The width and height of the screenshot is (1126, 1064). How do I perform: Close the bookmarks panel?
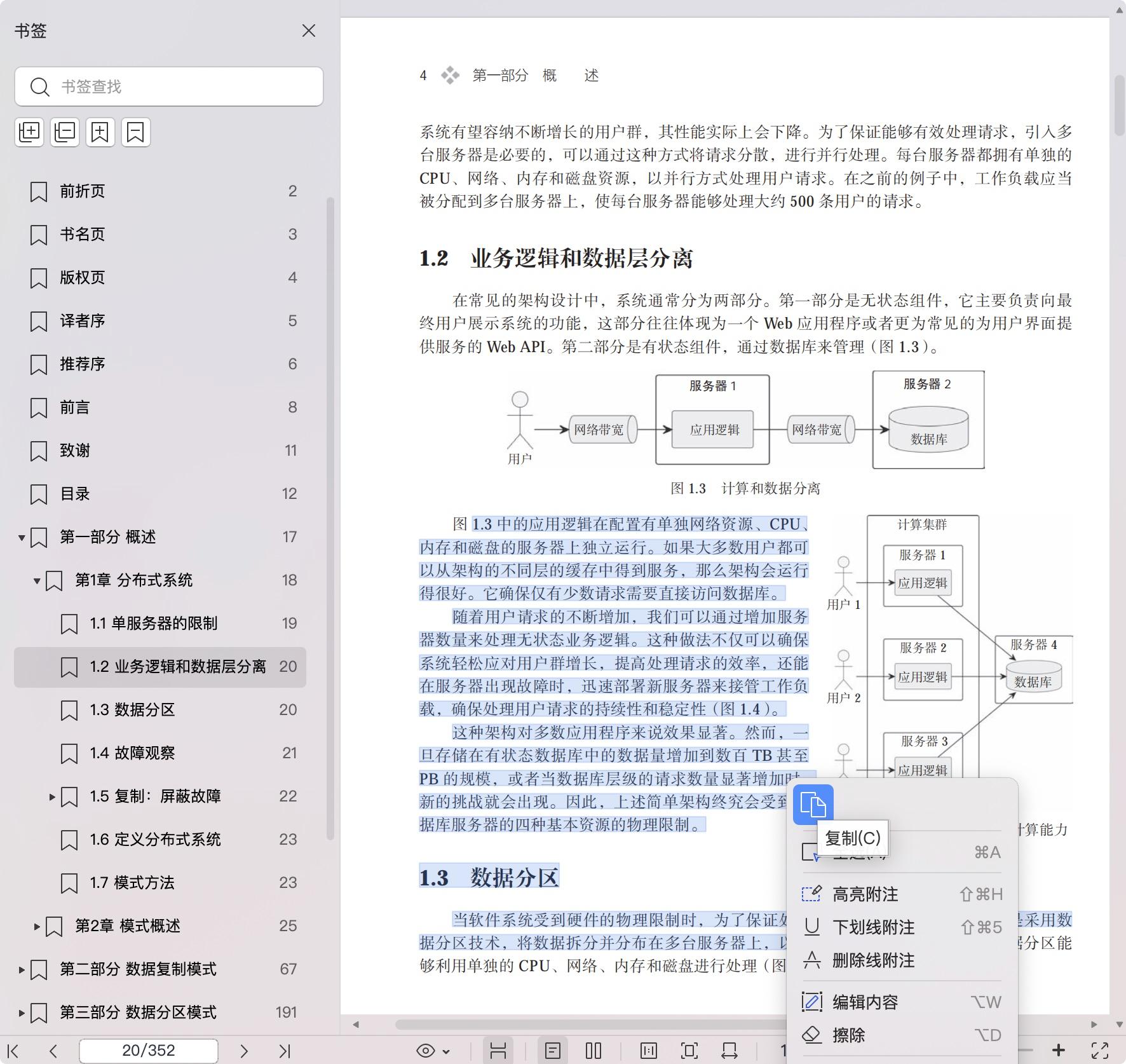point(309,31)
